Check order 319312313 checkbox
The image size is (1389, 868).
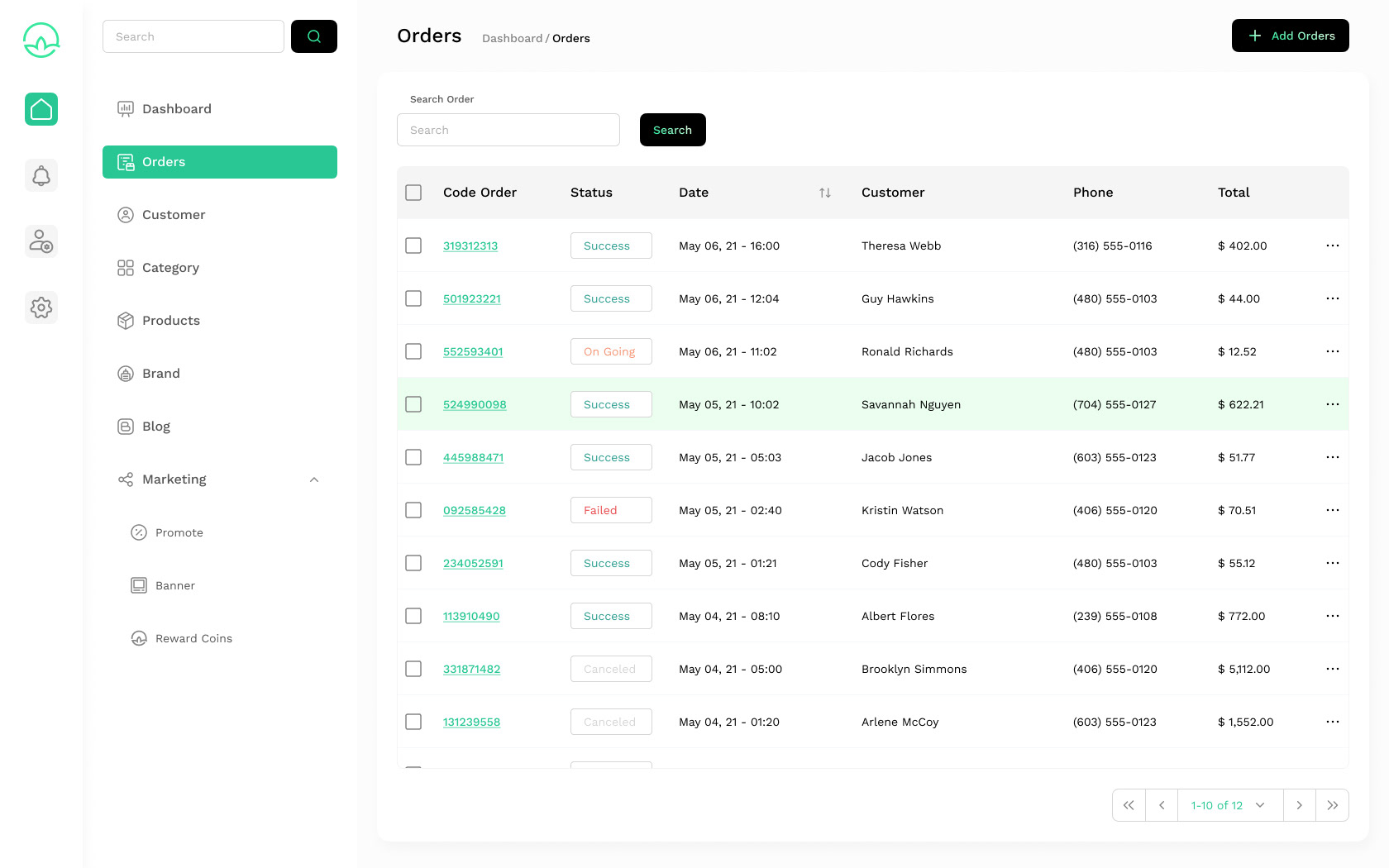pos(413,246)
